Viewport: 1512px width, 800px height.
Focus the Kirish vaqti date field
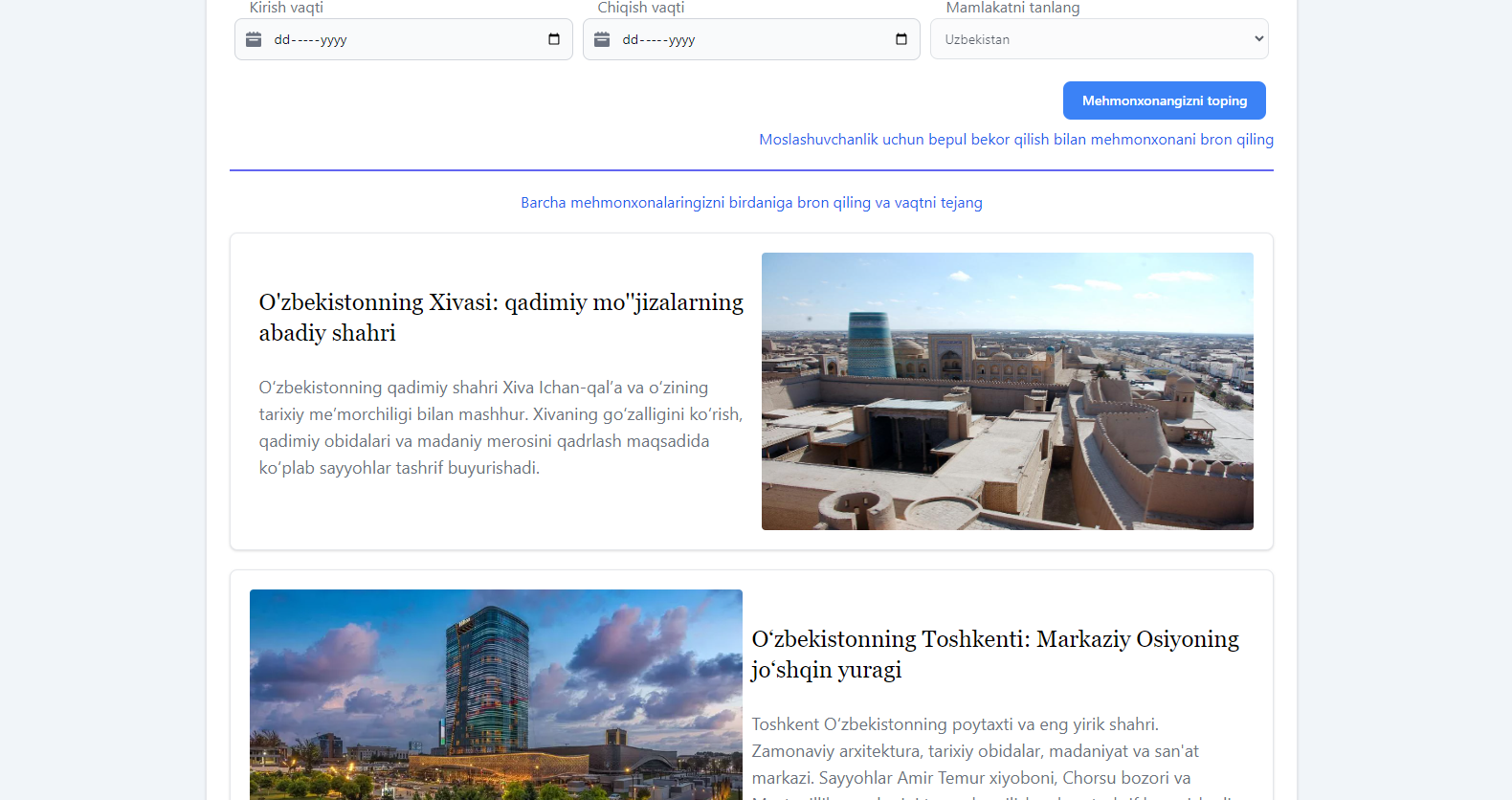tap(404, 39)
